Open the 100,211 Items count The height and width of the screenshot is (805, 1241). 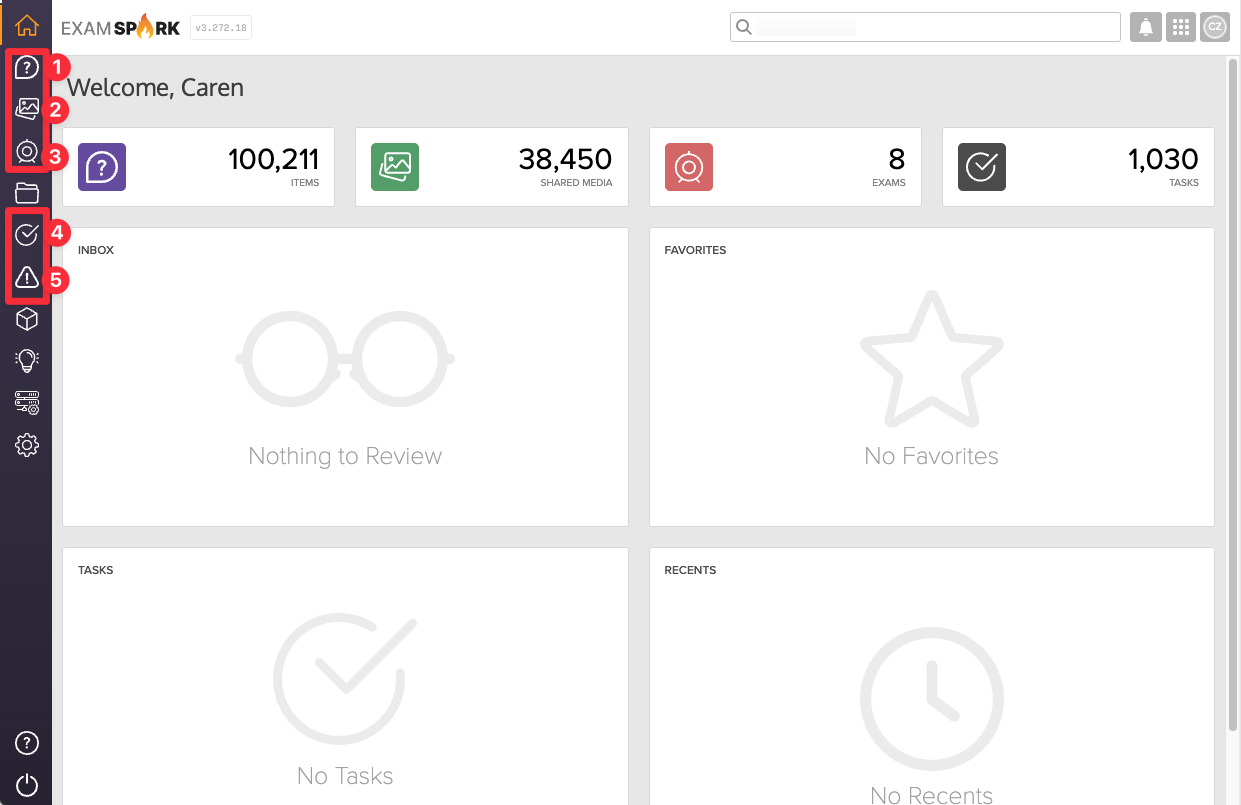[273, 159]
